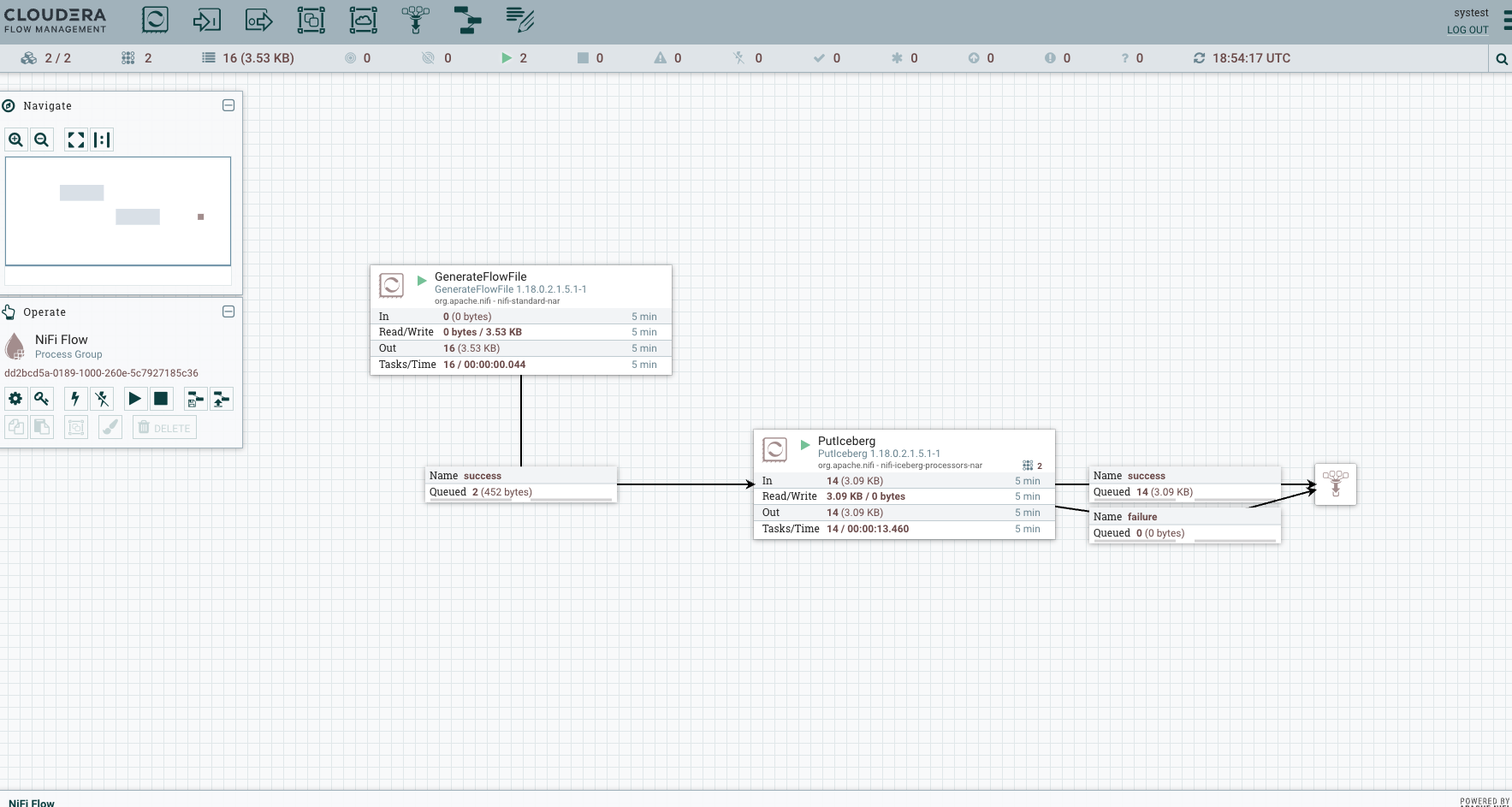Image resolution: width=1512 pixels, height=807 pixels.
Task: Select the Funnel toolbar icon
Action: [x=415, y=20]
